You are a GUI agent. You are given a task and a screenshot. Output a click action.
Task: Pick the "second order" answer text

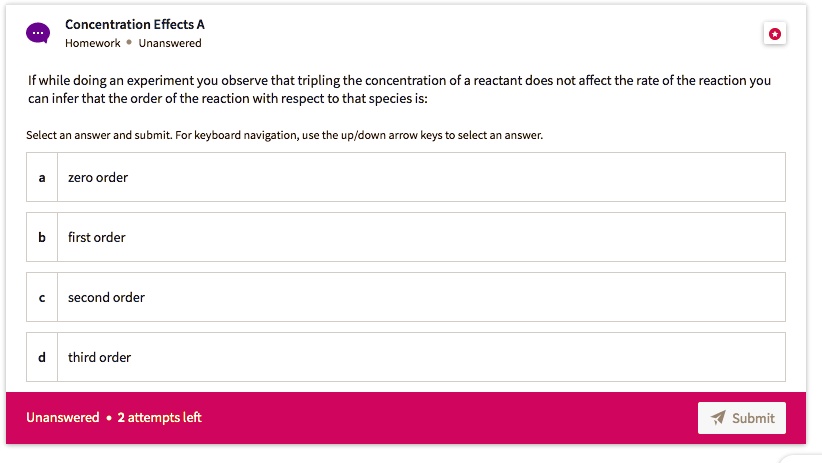[x=106, y=297]
